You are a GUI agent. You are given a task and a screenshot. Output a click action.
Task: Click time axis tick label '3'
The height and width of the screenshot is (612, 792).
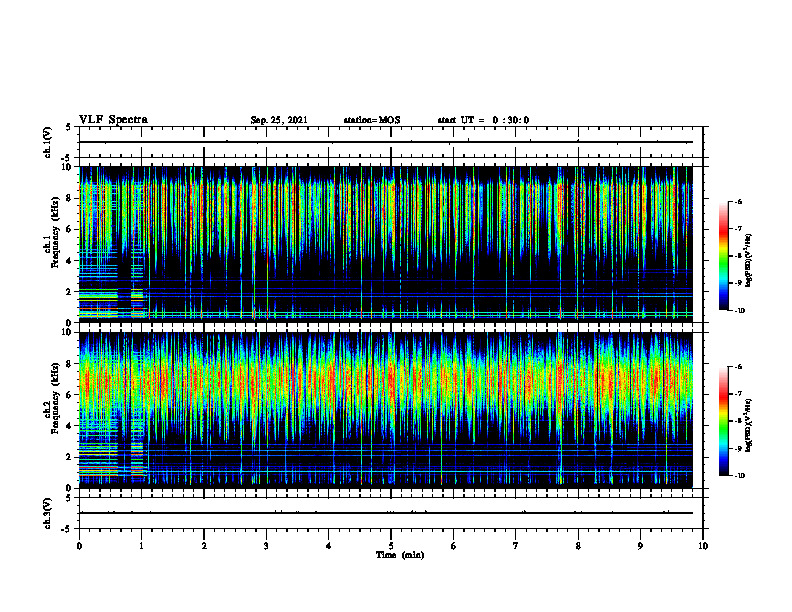[266, 546]
